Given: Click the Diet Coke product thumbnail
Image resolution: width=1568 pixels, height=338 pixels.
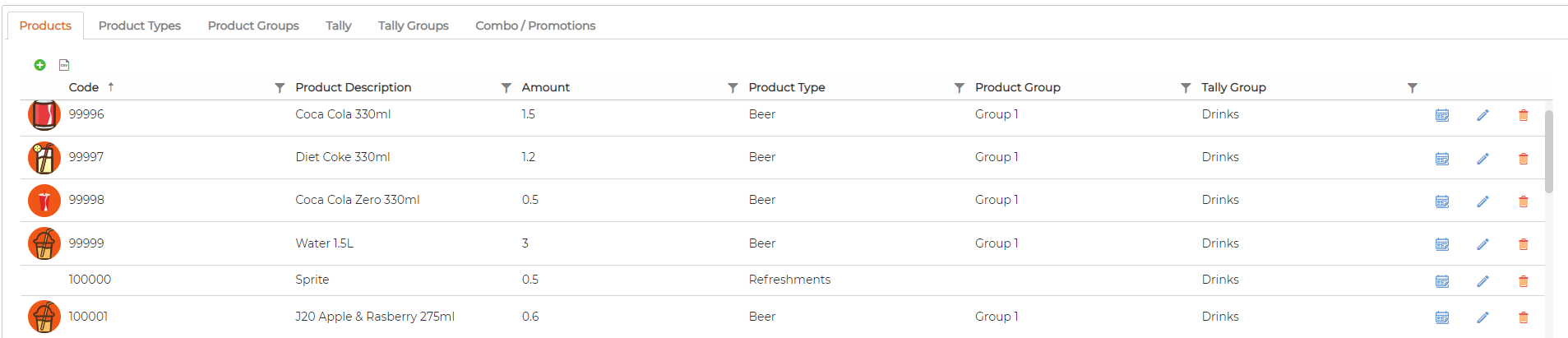Looking at the screenshot, I should click(44, 158).
